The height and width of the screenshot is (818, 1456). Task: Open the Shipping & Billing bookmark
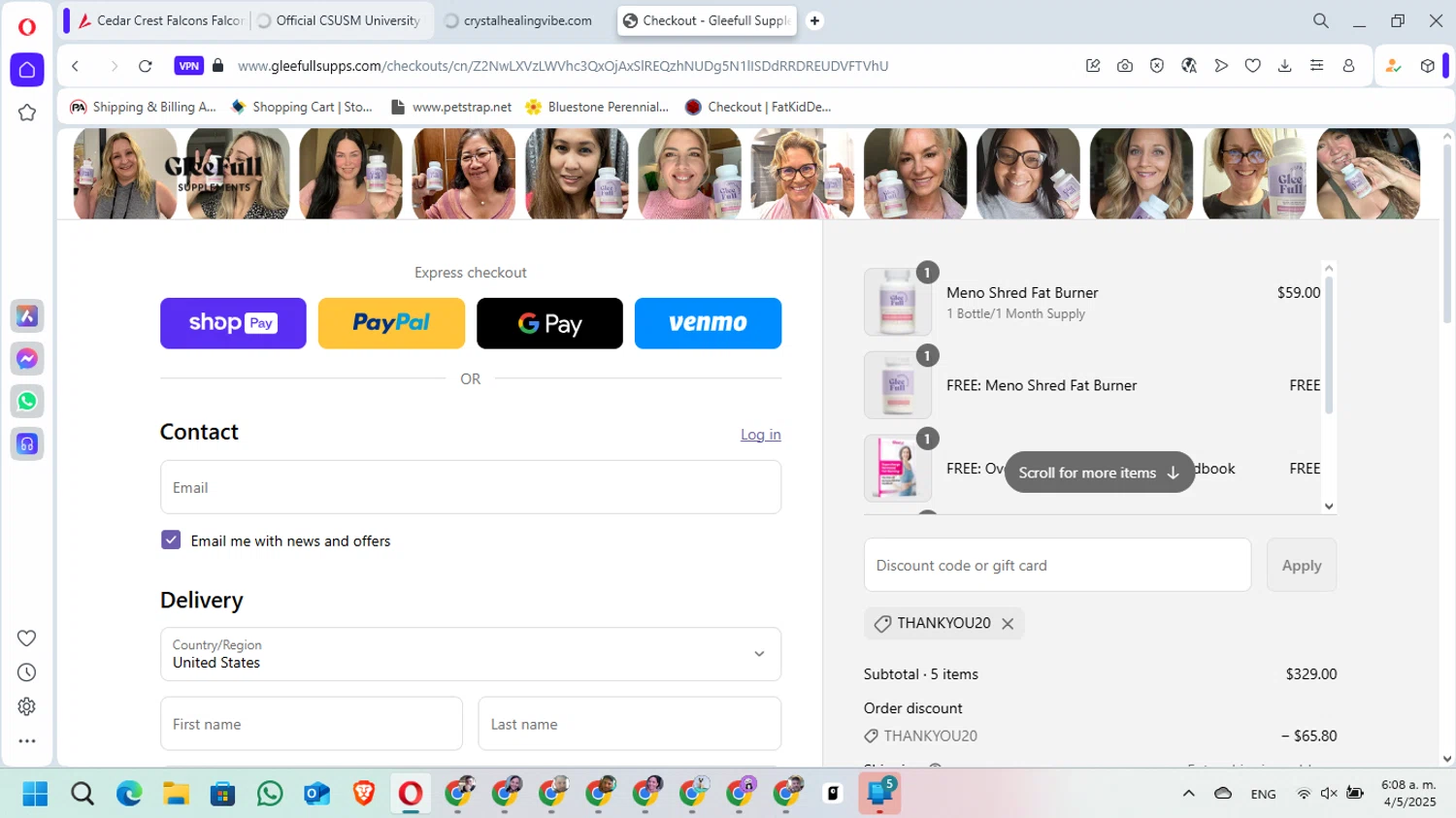pos(144,107)
